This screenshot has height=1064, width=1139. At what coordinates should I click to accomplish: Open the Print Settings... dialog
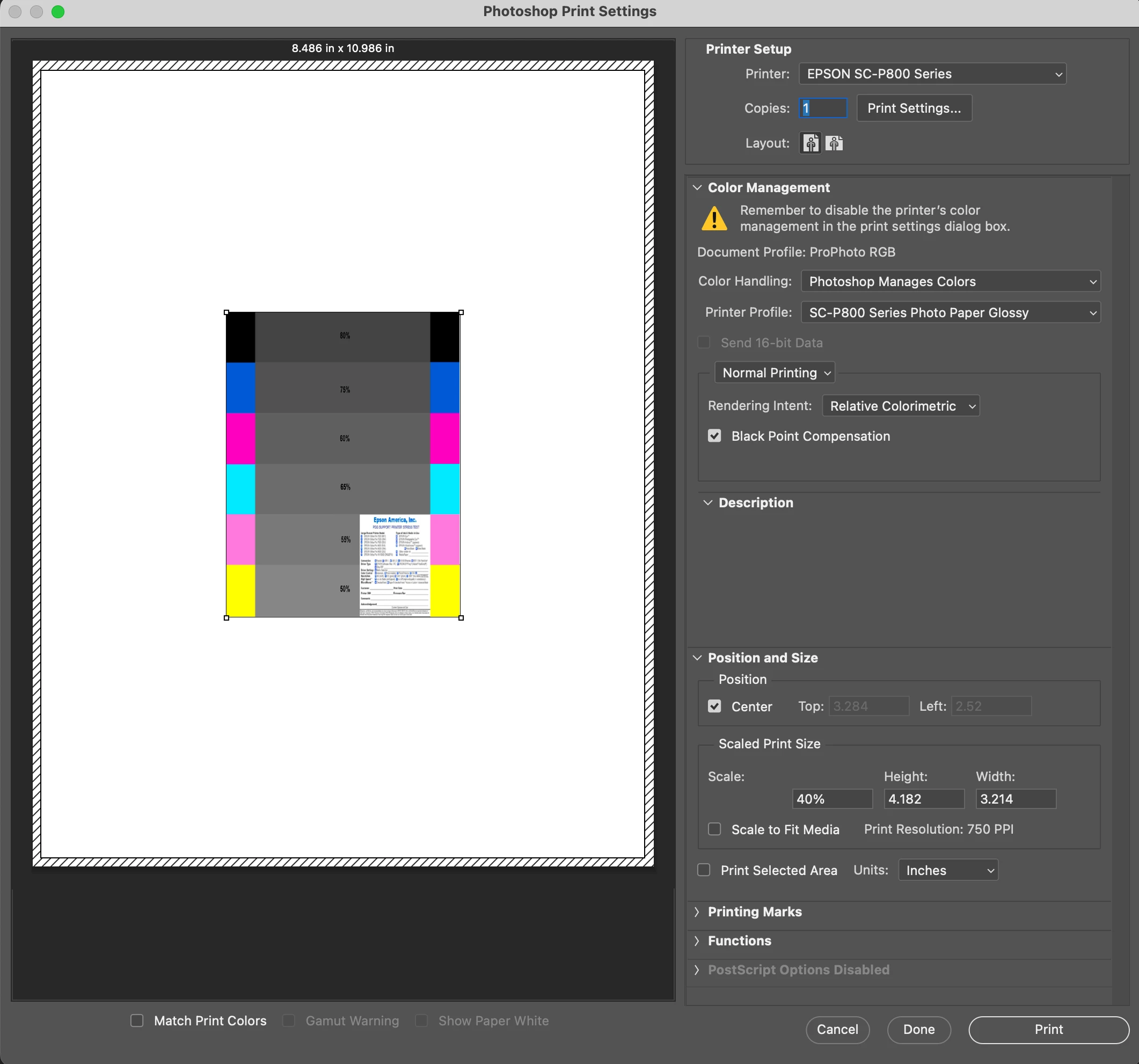(914, 108)
